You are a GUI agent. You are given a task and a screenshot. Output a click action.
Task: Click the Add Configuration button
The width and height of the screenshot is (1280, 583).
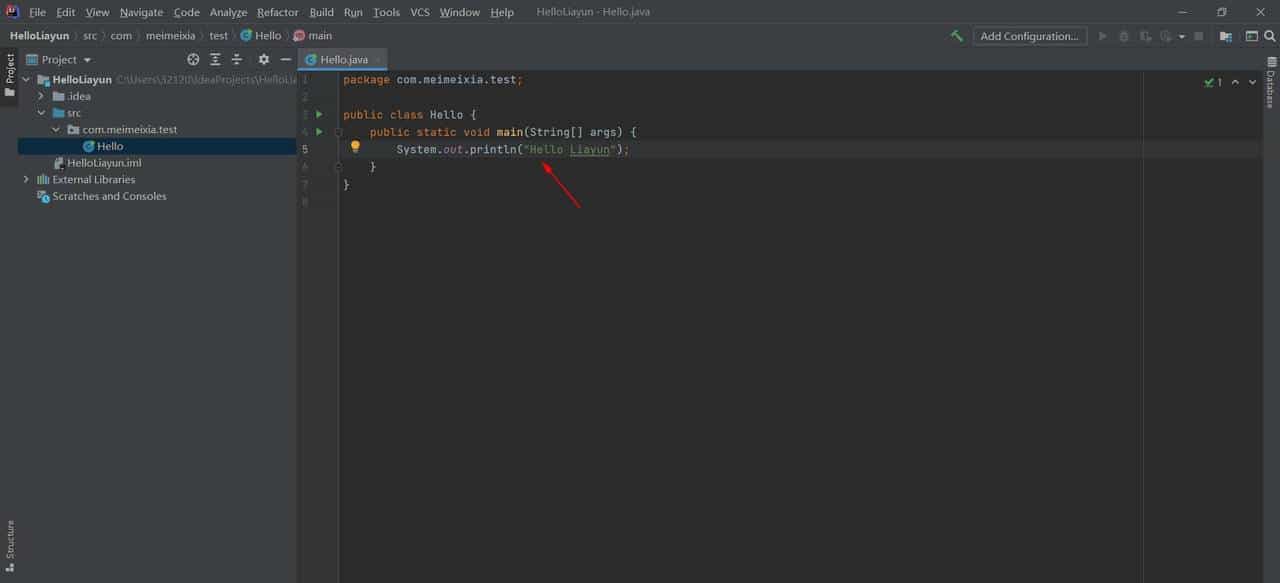coord(1030,35)
